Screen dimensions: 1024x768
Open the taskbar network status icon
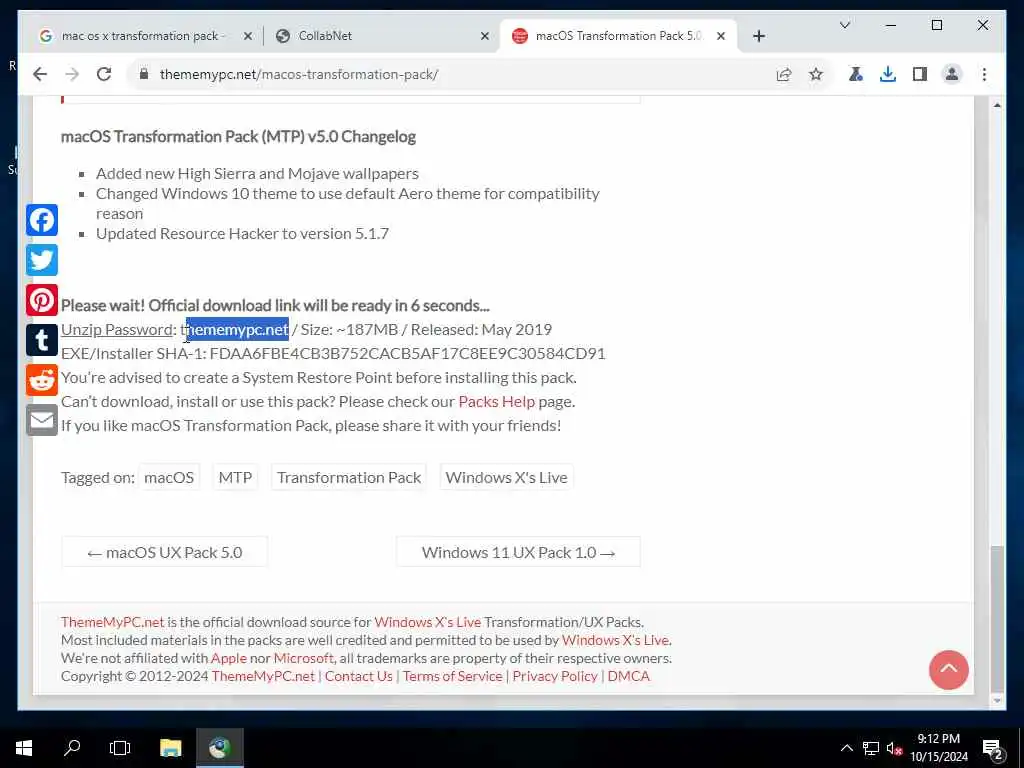tap(871, 748)
